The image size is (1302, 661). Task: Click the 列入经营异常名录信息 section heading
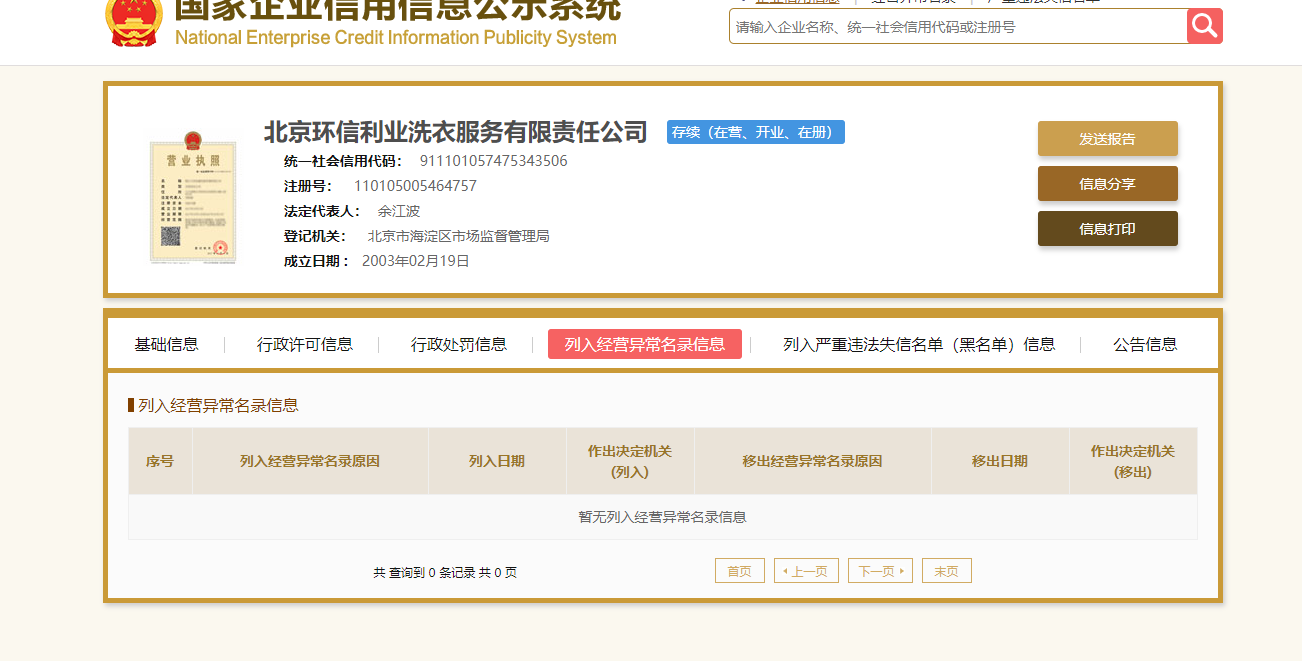tap(218, 405)
